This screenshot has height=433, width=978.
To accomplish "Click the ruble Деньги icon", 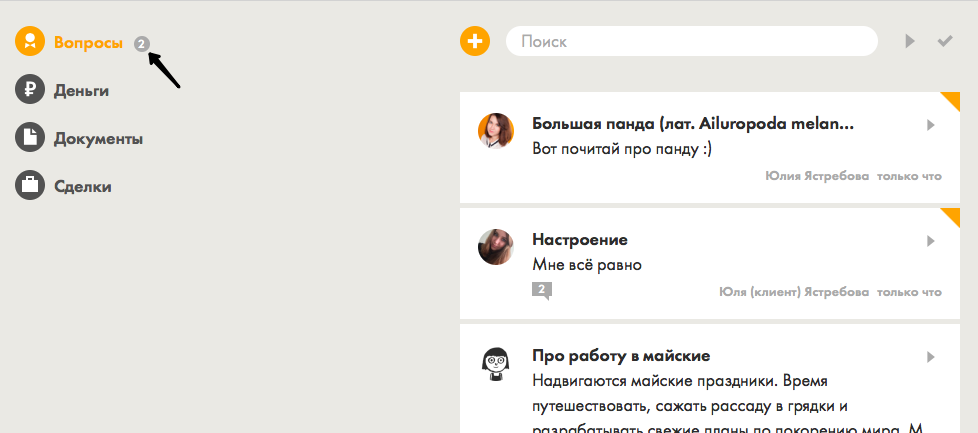I will [x=30, y=90].
